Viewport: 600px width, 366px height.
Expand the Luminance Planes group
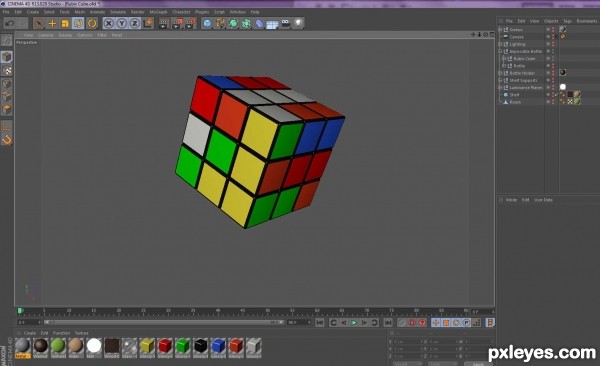pyautogui.click(x=500, y=88)
